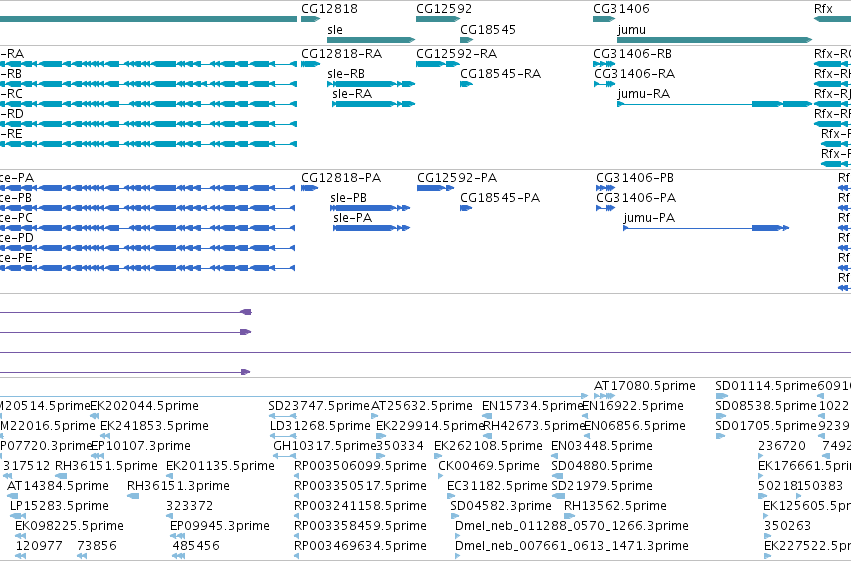Select EST SD01705.5prime

pos(766,426)
